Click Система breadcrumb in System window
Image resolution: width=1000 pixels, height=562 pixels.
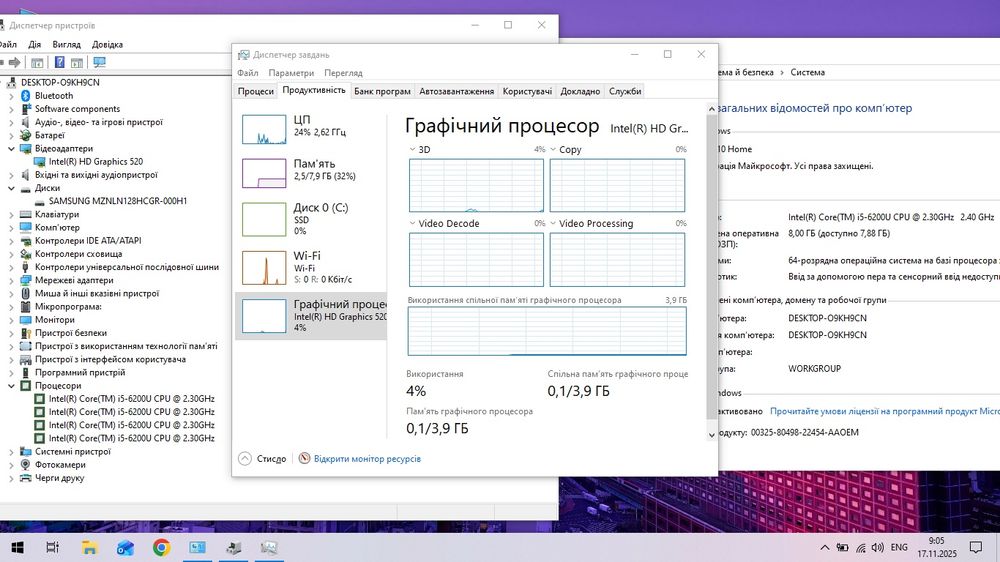(807, 72)
